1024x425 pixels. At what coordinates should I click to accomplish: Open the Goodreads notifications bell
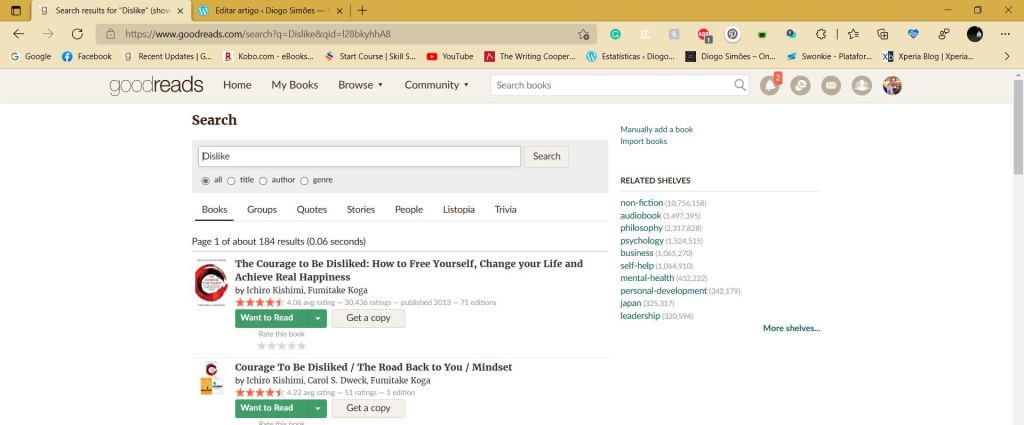[769, 85]
